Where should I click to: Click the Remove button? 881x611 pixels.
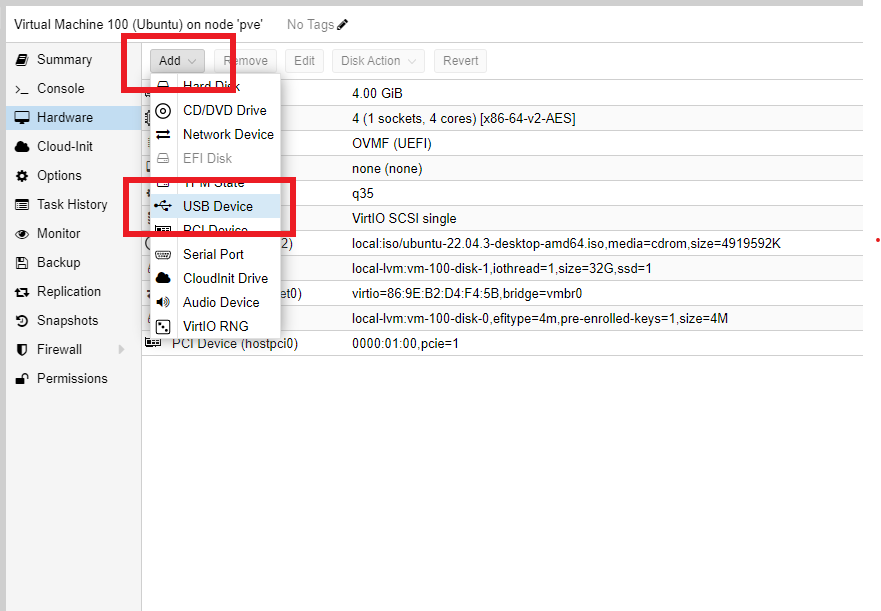coord(245,61)
